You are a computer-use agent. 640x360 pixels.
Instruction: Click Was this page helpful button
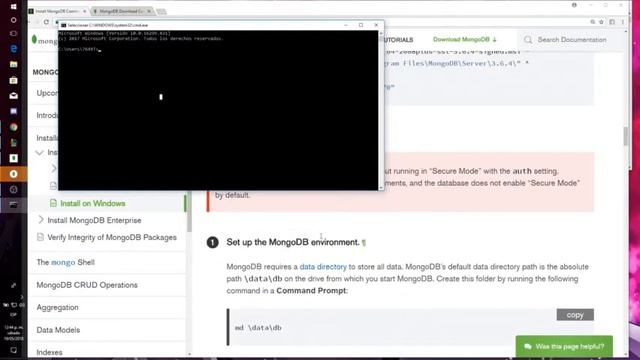[564, 347]
